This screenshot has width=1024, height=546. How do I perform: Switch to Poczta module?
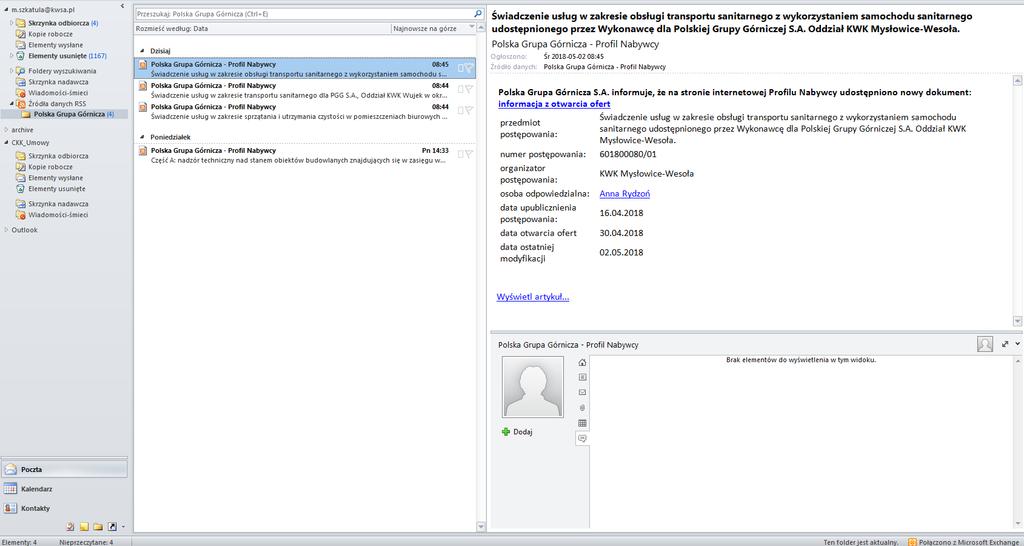(x=64, y=469)
